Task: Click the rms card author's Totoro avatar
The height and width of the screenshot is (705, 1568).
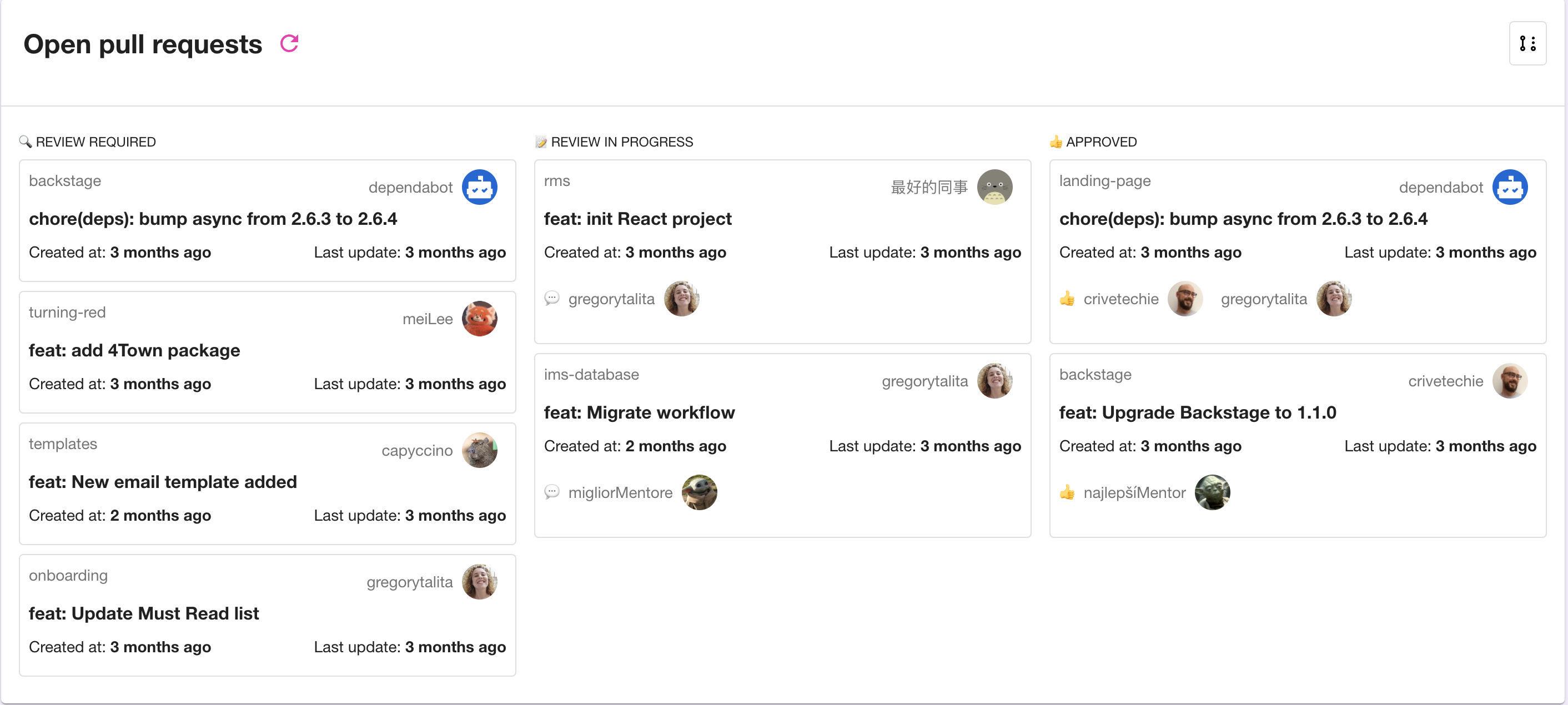Action: tap(994, 187)
